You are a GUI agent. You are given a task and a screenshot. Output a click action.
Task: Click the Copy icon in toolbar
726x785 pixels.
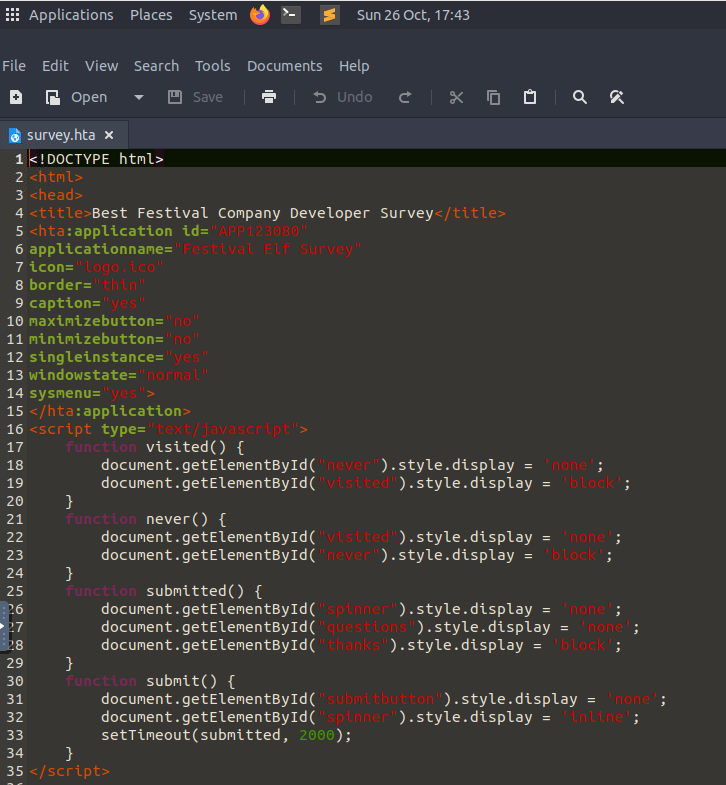point(493,97)
